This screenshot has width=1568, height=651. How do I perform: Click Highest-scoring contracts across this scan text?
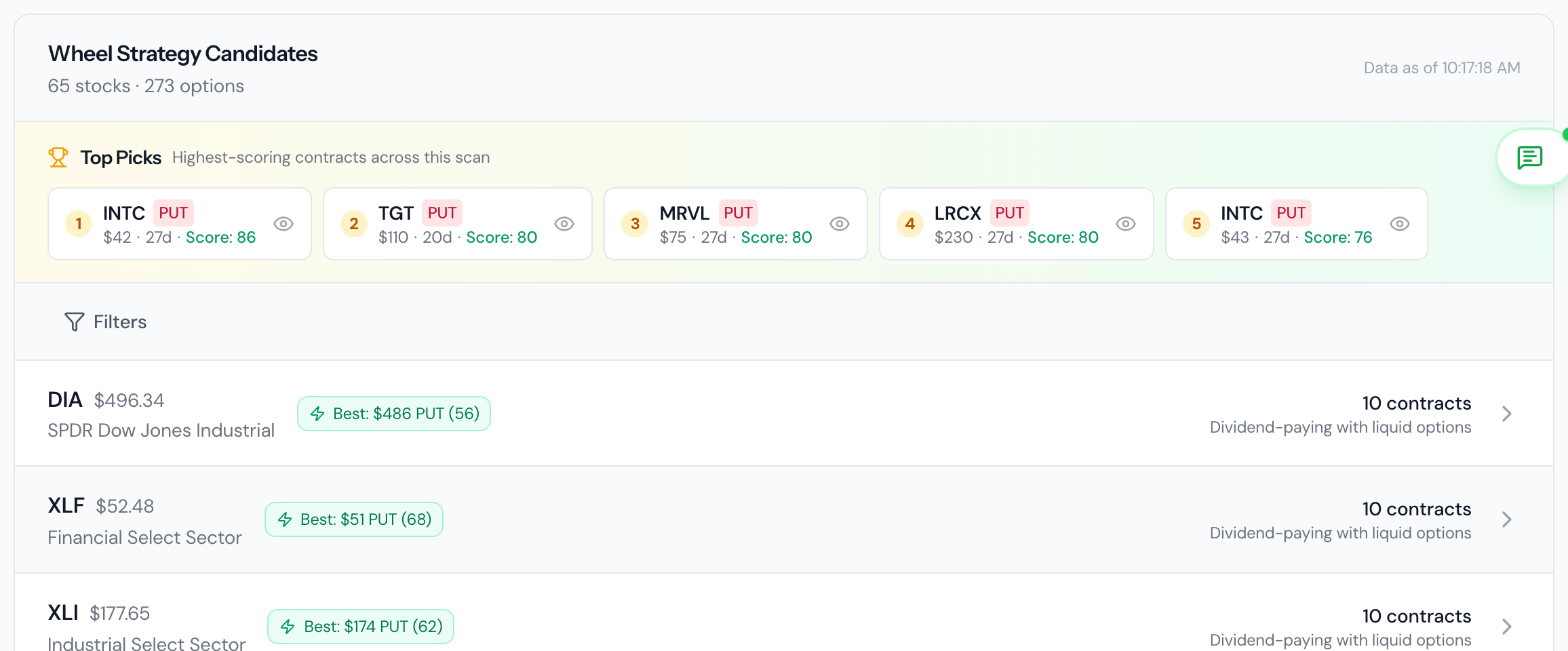331,157
